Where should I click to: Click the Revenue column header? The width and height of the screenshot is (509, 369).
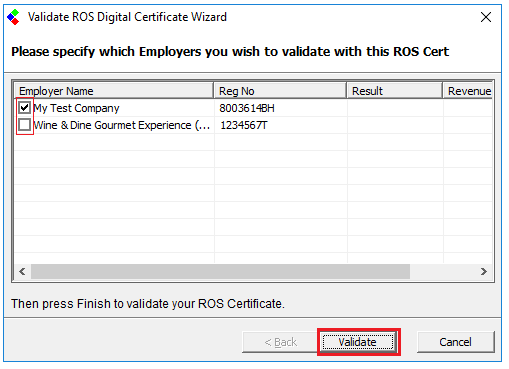tap(468, 91)
